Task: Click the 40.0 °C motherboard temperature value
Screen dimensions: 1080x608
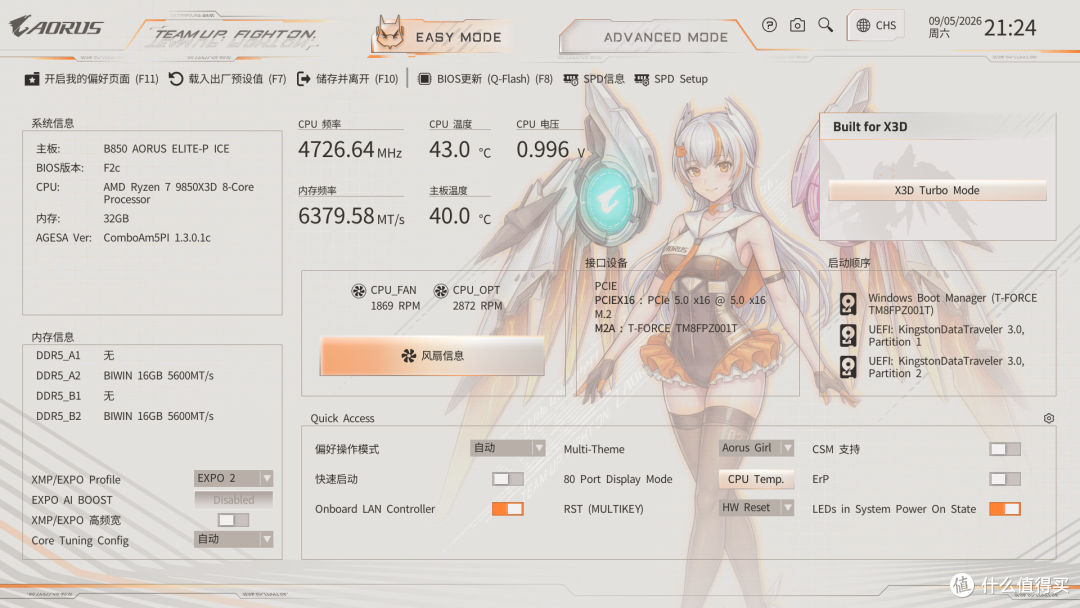Action: (x=459, y=216)
